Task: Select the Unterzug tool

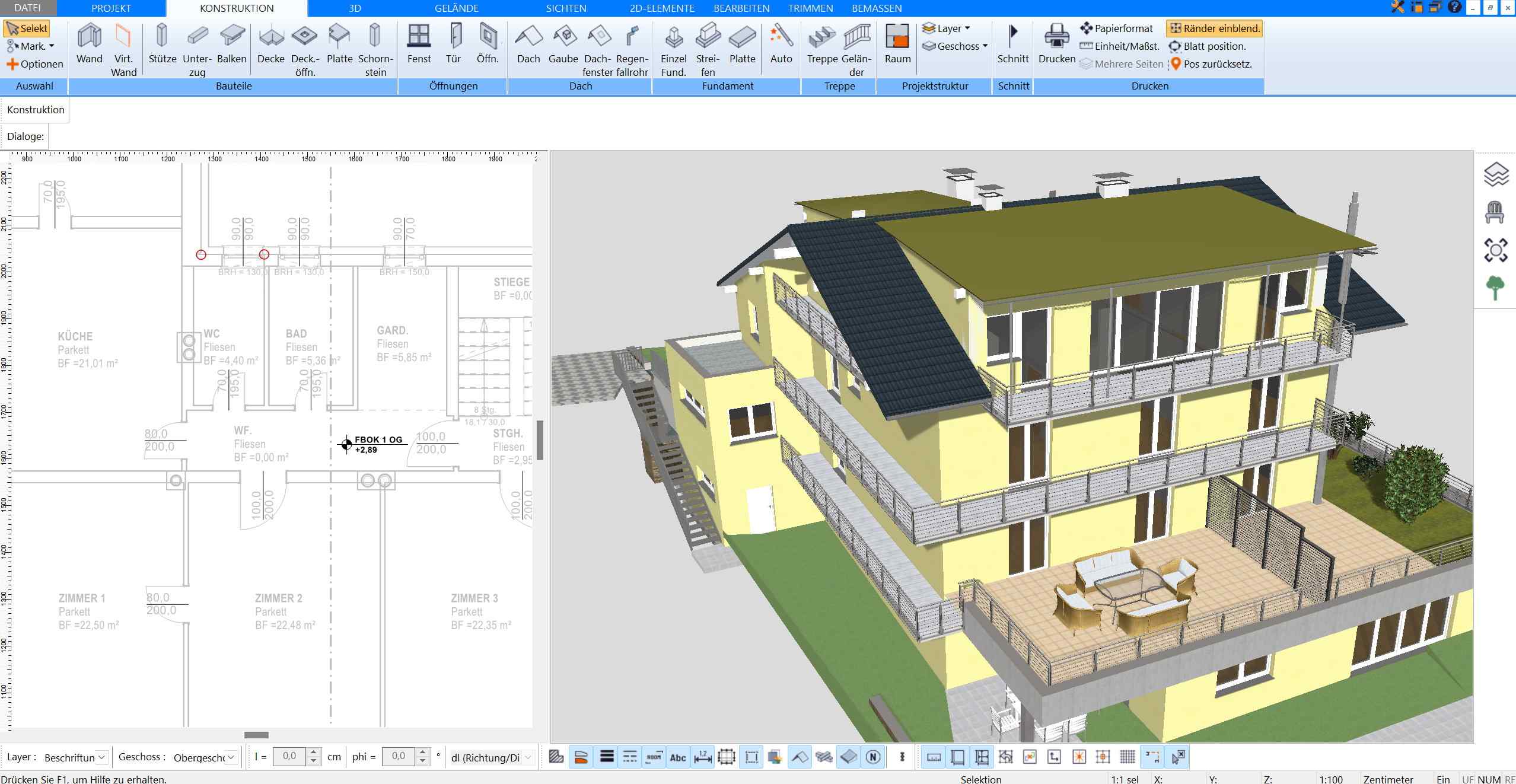Action: pos(197,50)
